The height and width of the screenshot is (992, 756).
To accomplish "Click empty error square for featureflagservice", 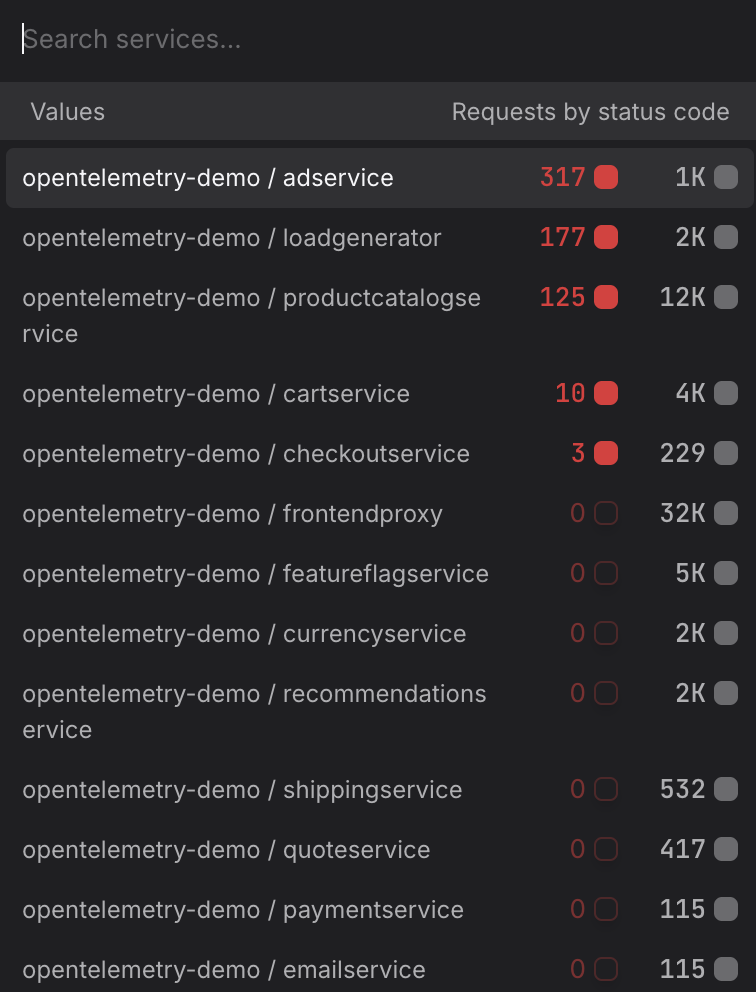I will pos(606,574).
